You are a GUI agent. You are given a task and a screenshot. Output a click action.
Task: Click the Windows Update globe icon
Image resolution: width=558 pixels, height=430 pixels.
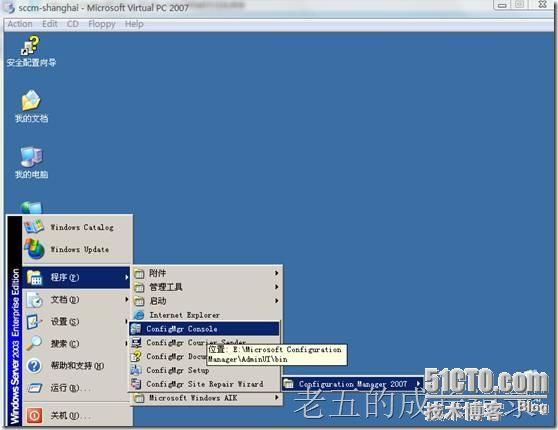point(34,248)
